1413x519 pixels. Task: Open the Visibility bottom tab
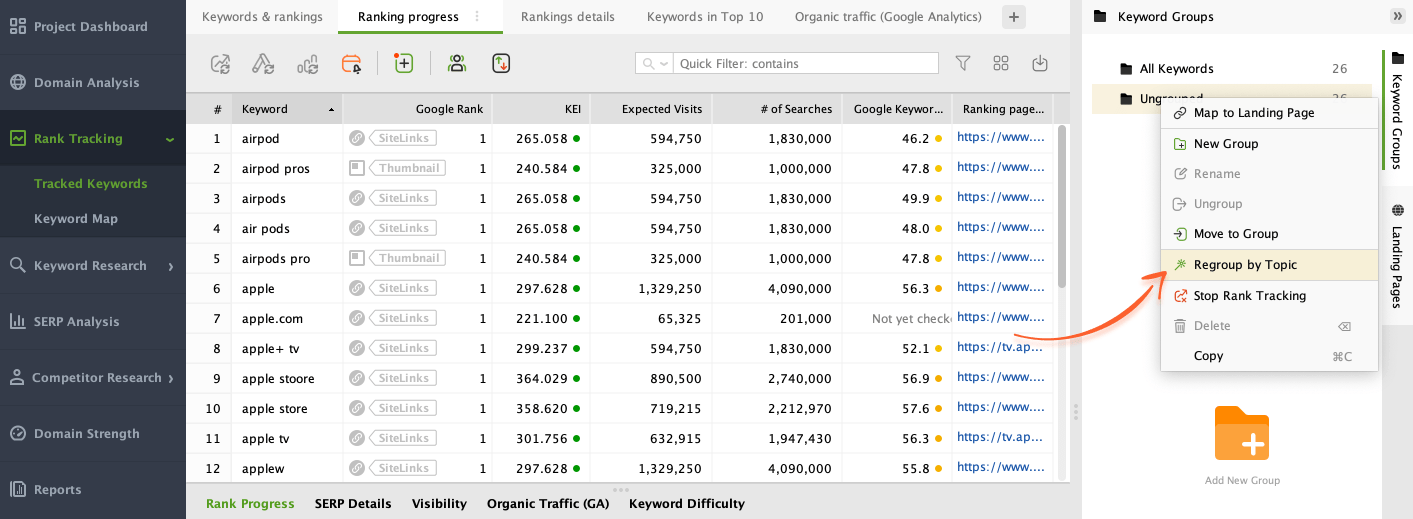click(439, 504)
